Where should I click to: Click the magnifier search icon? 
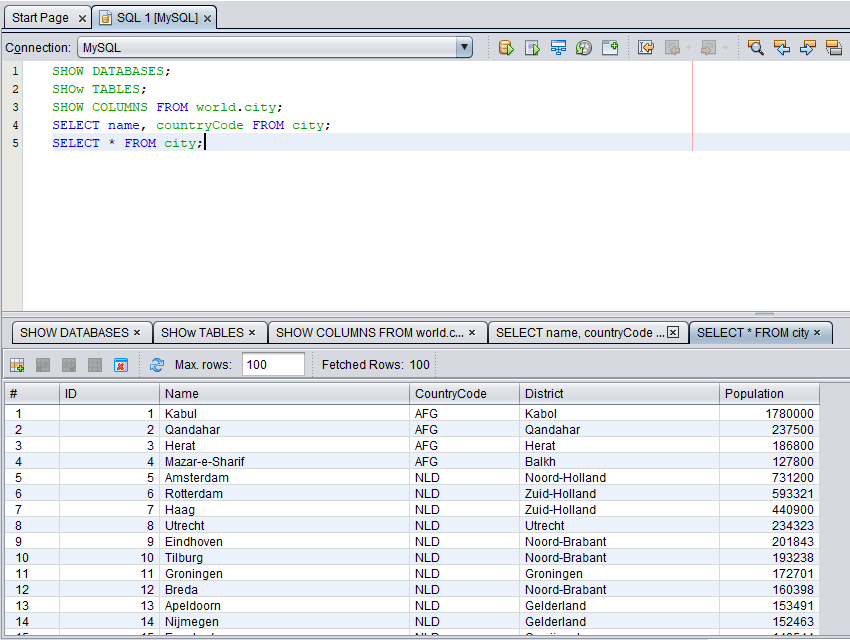tap(756, 47)
